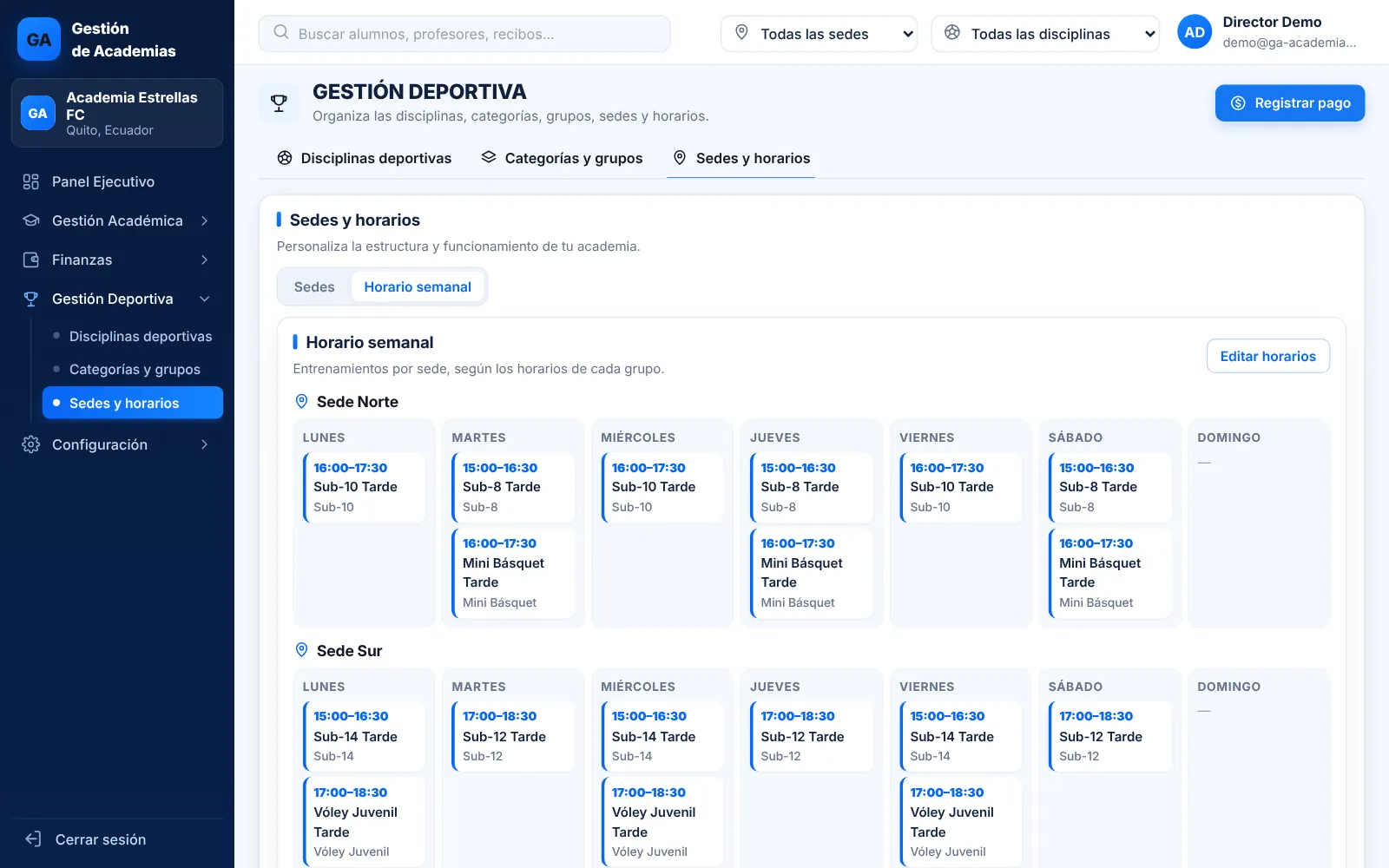The image size is (1389, 868).
Task: Click the GA app logo icon
Action: 39,39
